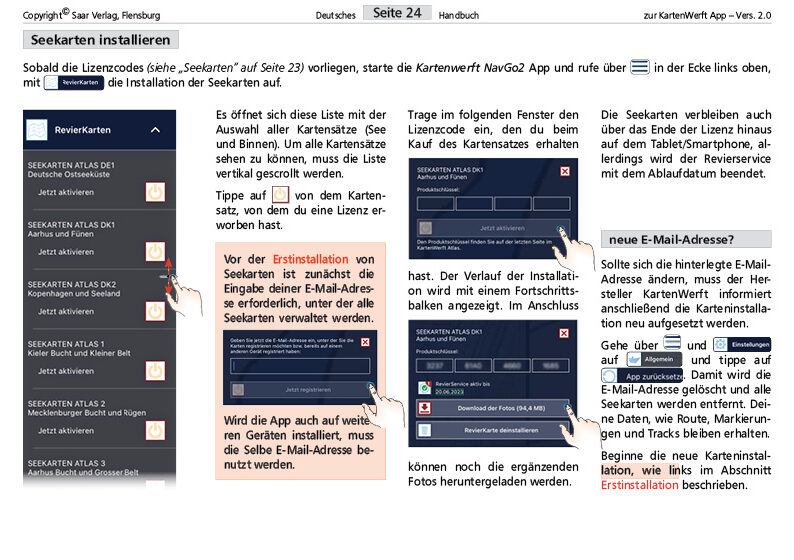Click the 'Seekarten installieren' heading
This screenshot has height=560, width=794.
pyautogui.click(x=100, y=40)
